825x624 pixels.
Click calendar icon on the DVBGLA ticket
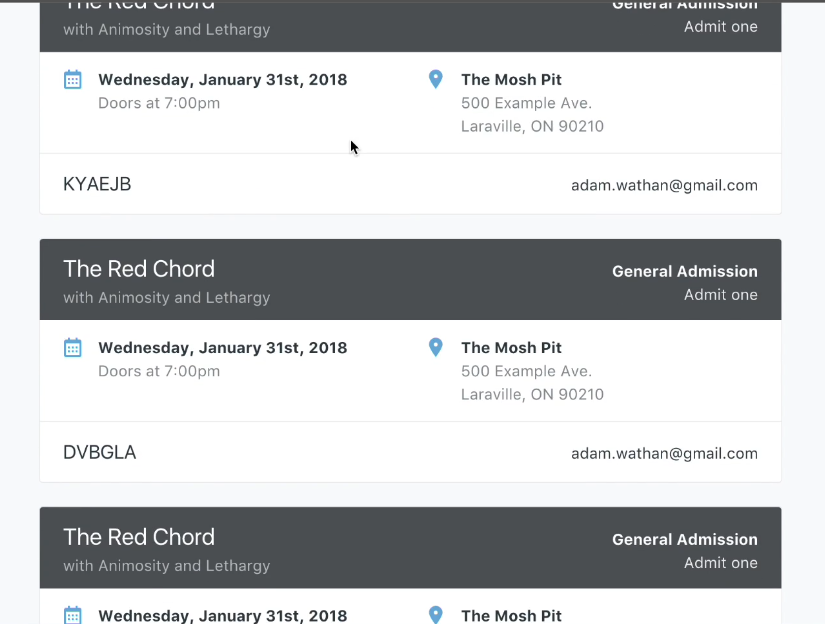(x=73, y=347)
